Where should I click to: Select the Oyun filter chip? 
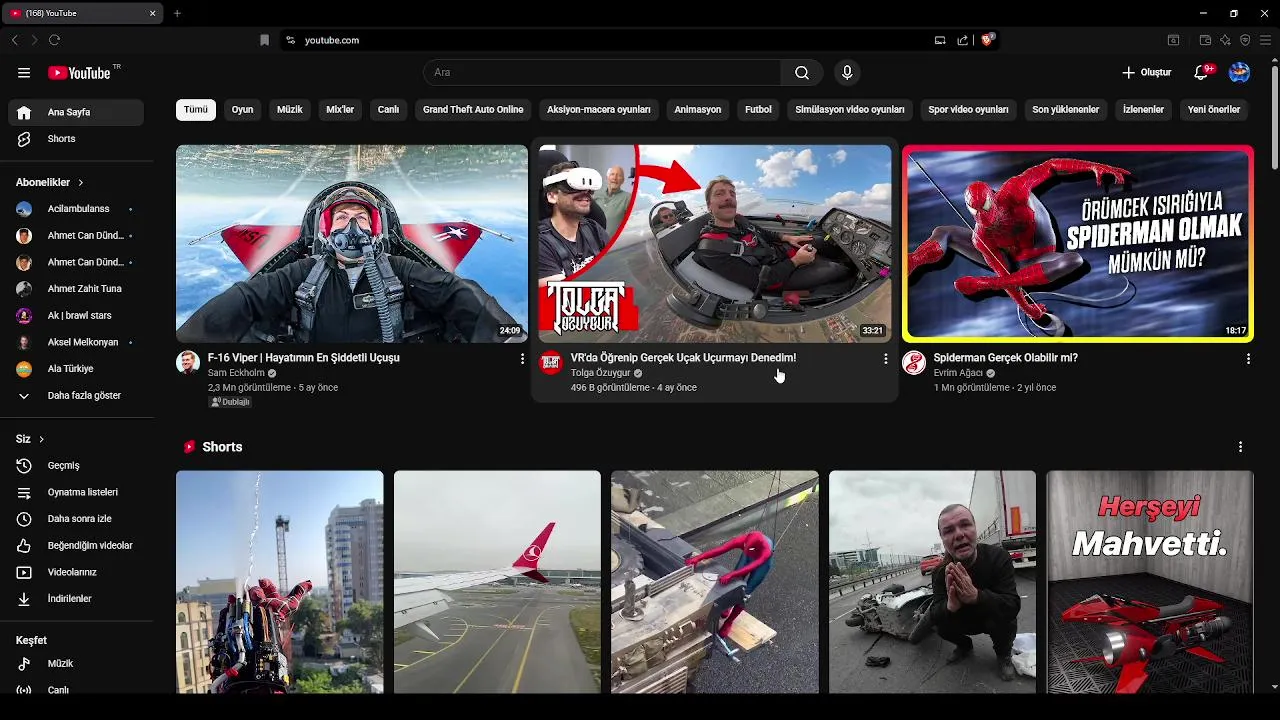point(243,110)
